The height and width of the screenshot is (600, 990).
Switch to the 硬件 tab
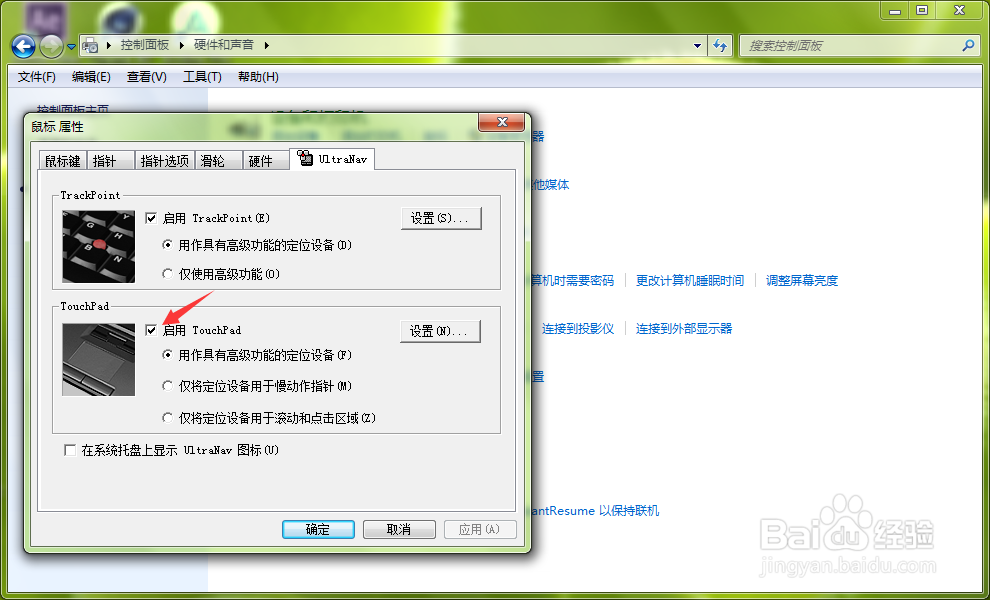tap(266, 161)
